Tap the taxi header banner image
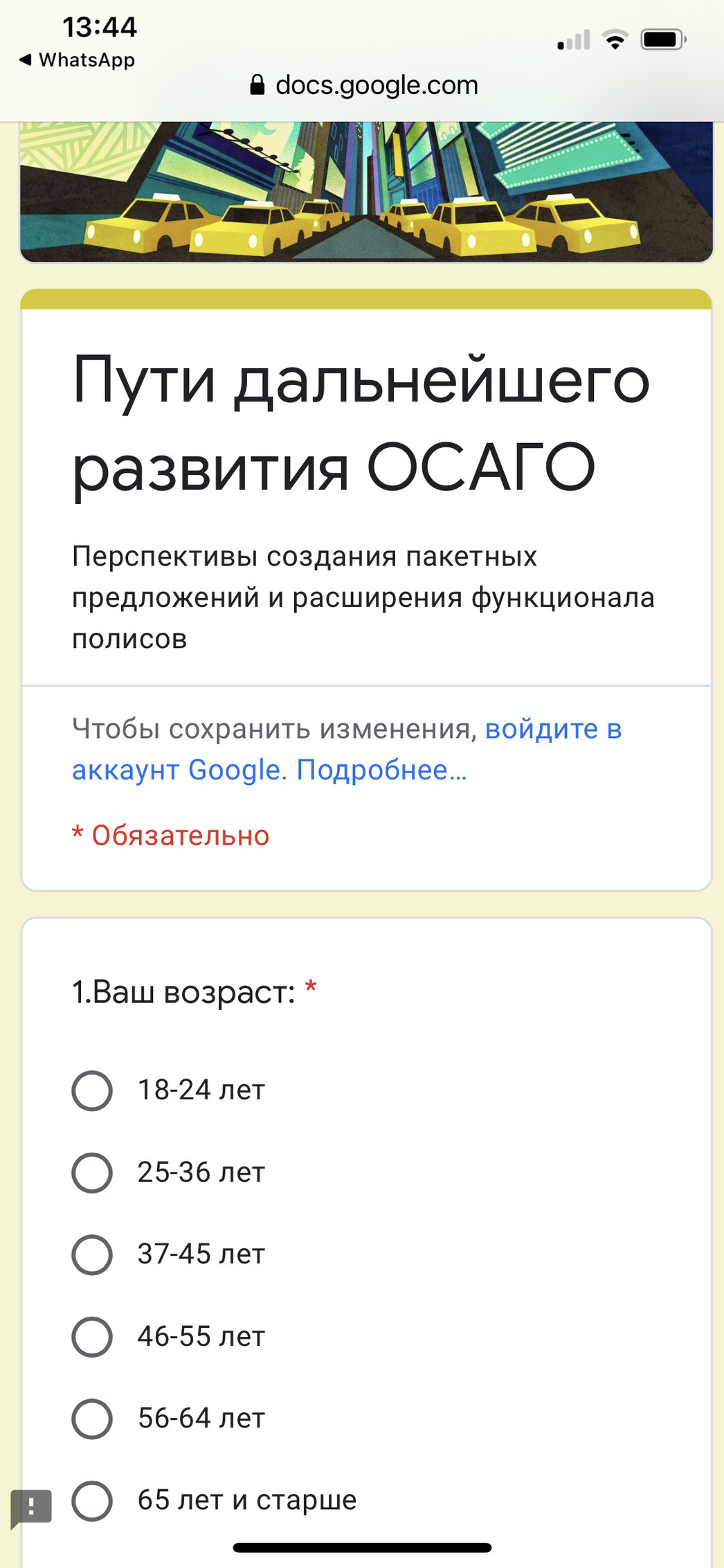 pyautogui.click(x=365, y=192)
